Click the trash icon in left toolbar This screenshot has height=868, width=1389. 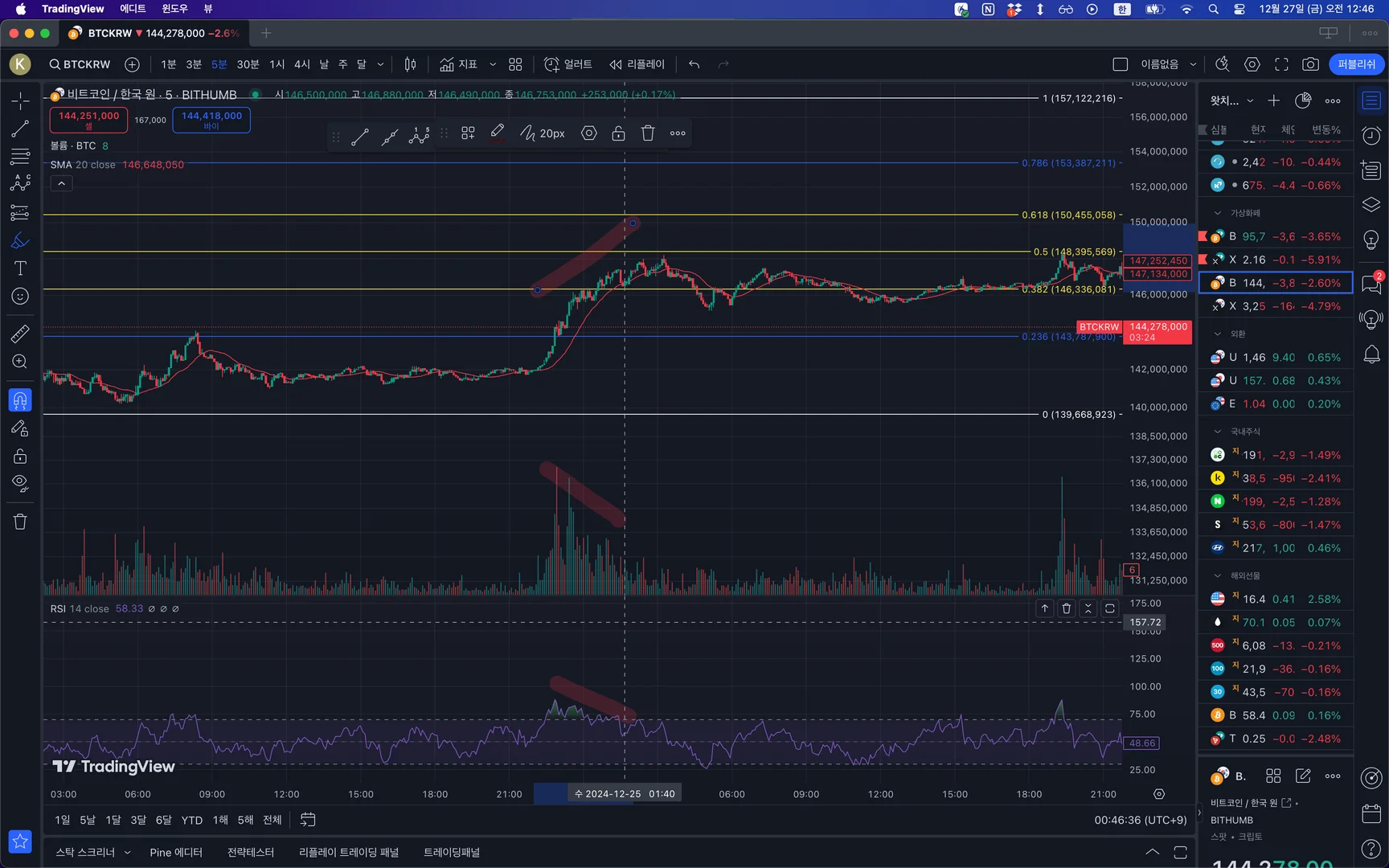[x=20, y=522]
